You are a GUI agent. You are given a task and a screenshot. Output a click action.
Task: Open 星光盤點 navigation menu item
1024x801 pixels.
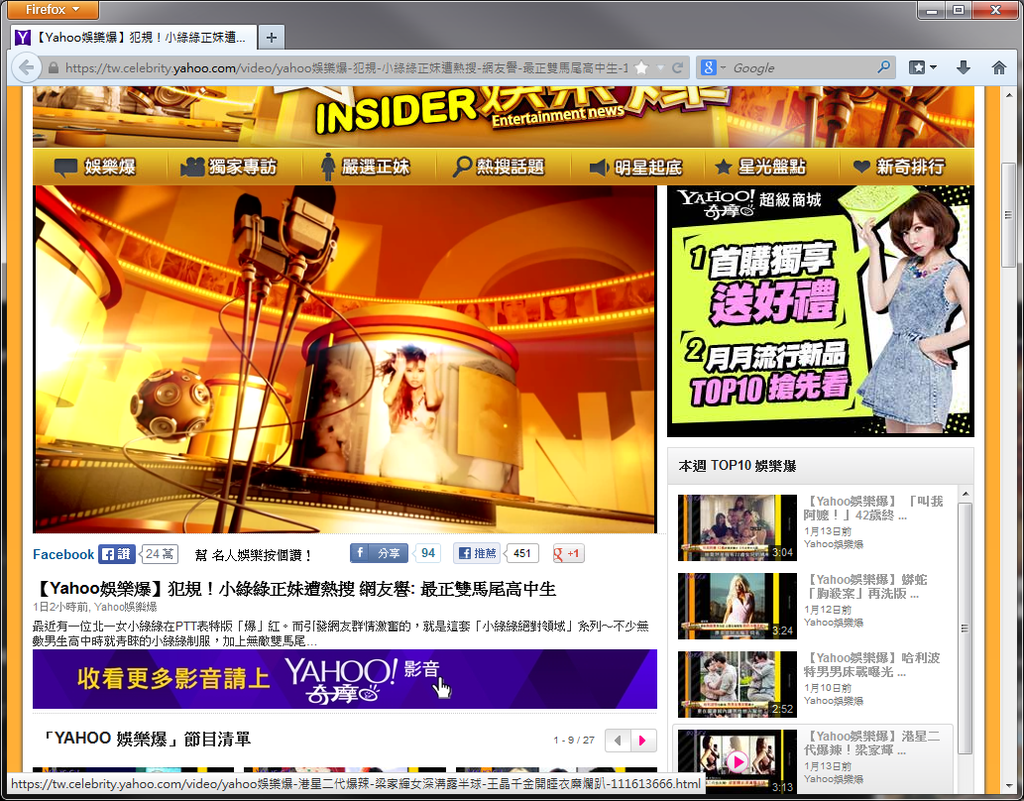(x=760, y=167)
